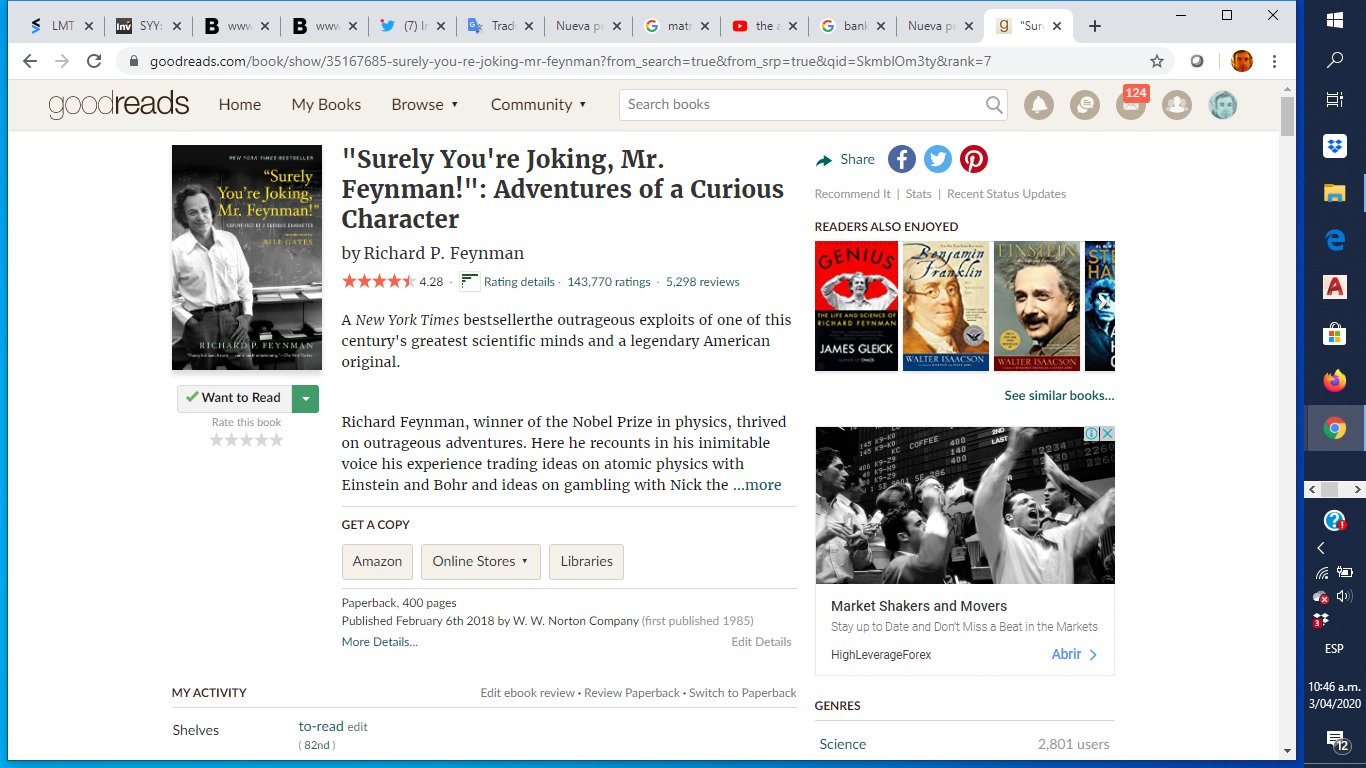
Task: Open Windows action center notifications
Action: (x=1336, y=740)
